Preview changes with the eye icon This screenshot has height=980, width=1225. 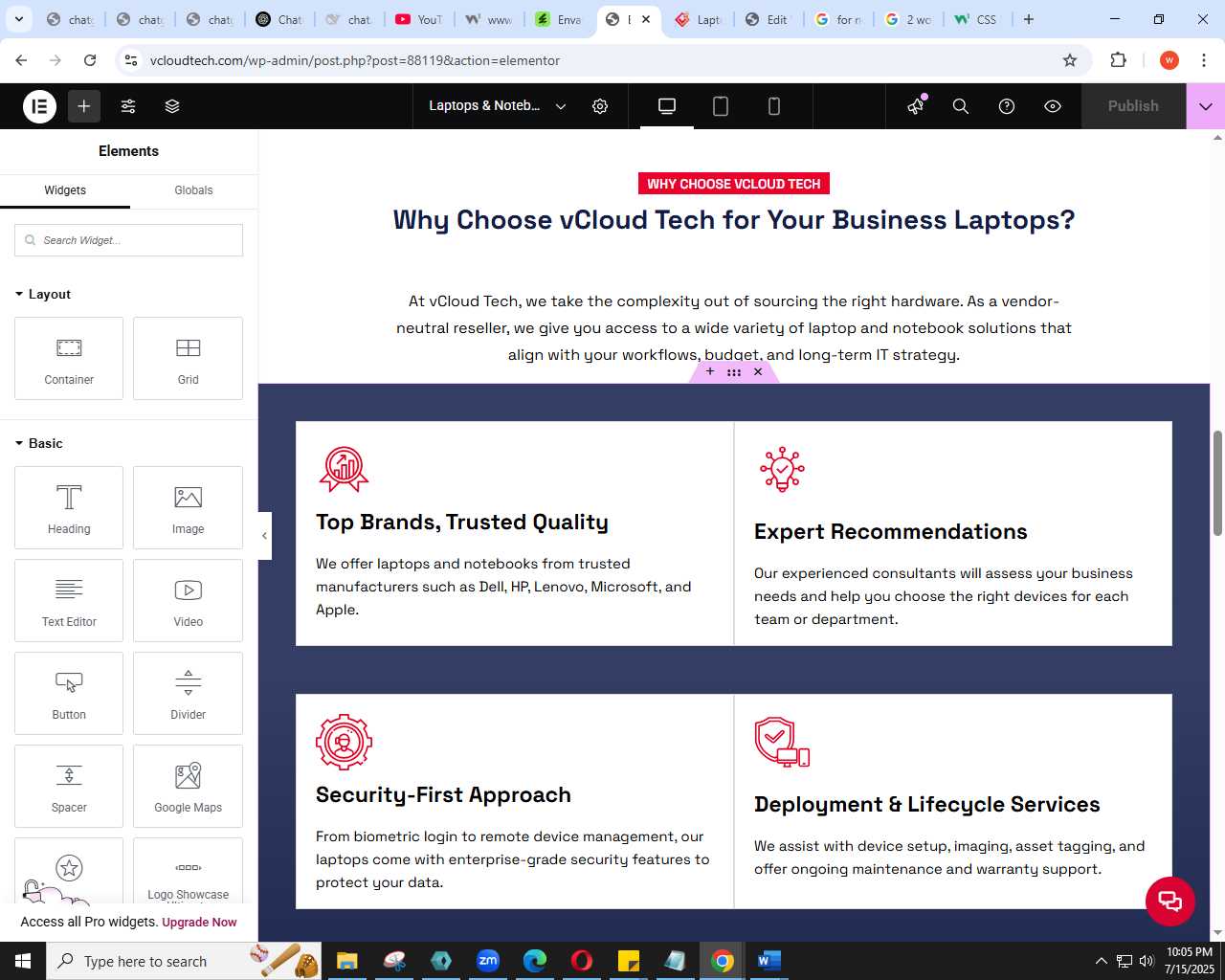pyautogui.click(x=1053, y=106)
